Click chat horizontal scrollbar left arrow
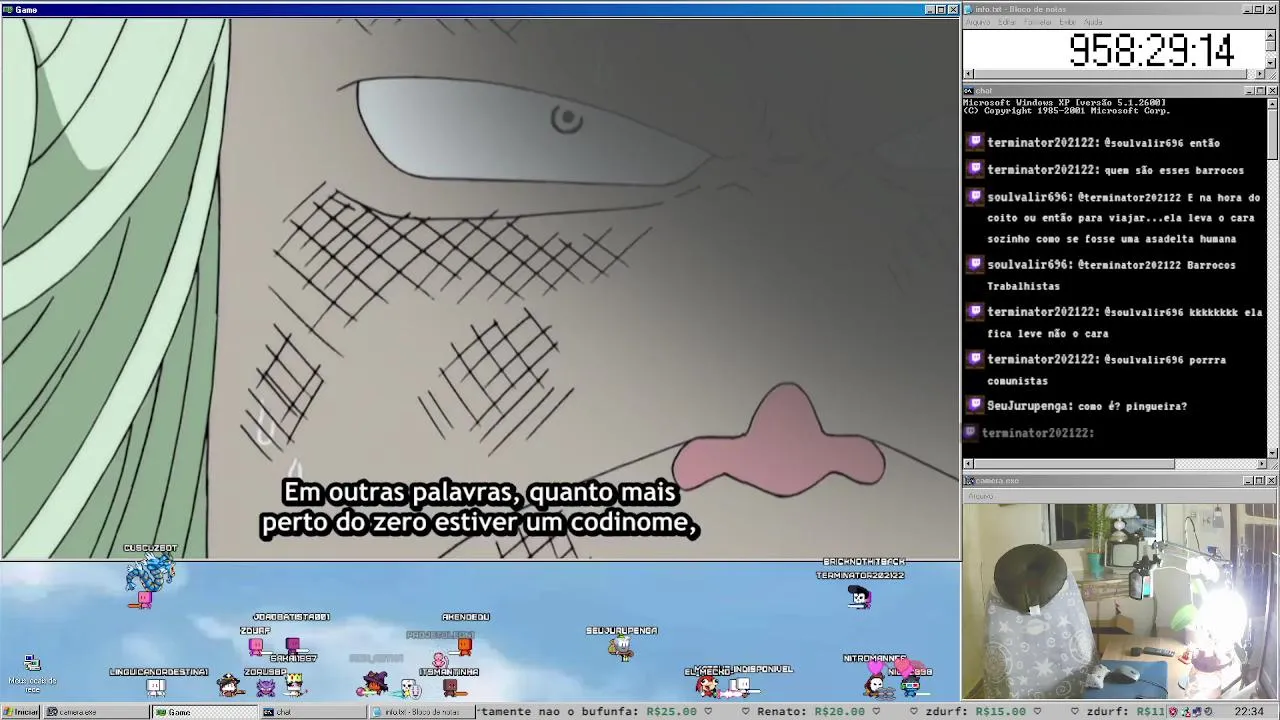The image size is (1280, 720). coord(968,464)
